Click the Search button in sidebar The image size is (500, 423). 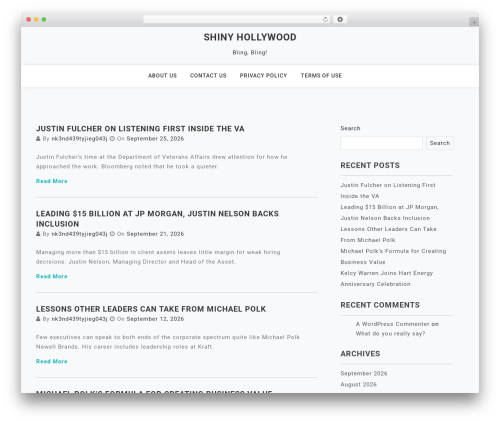(x=440, y=143)
